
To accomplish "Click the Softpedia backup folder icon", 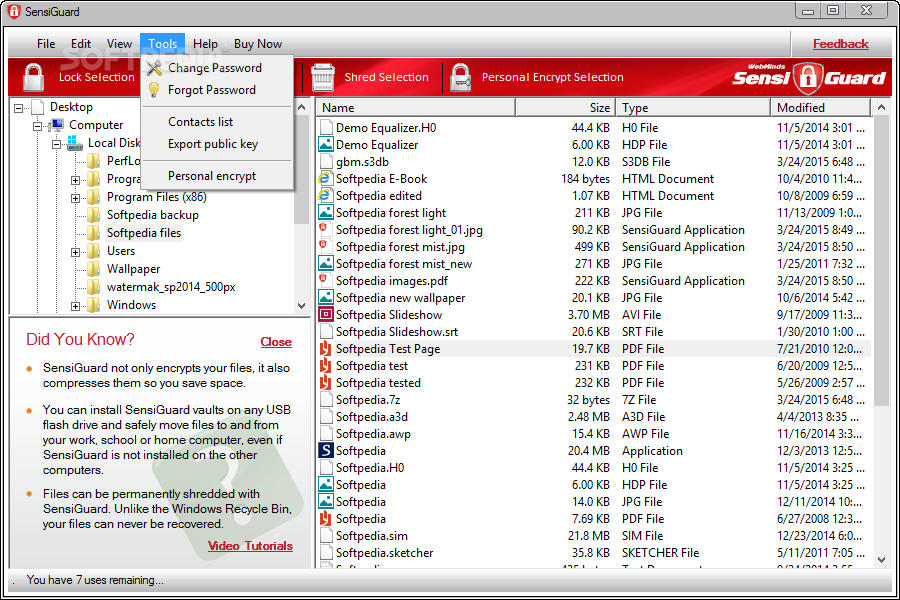I will (x=94, y=215).
